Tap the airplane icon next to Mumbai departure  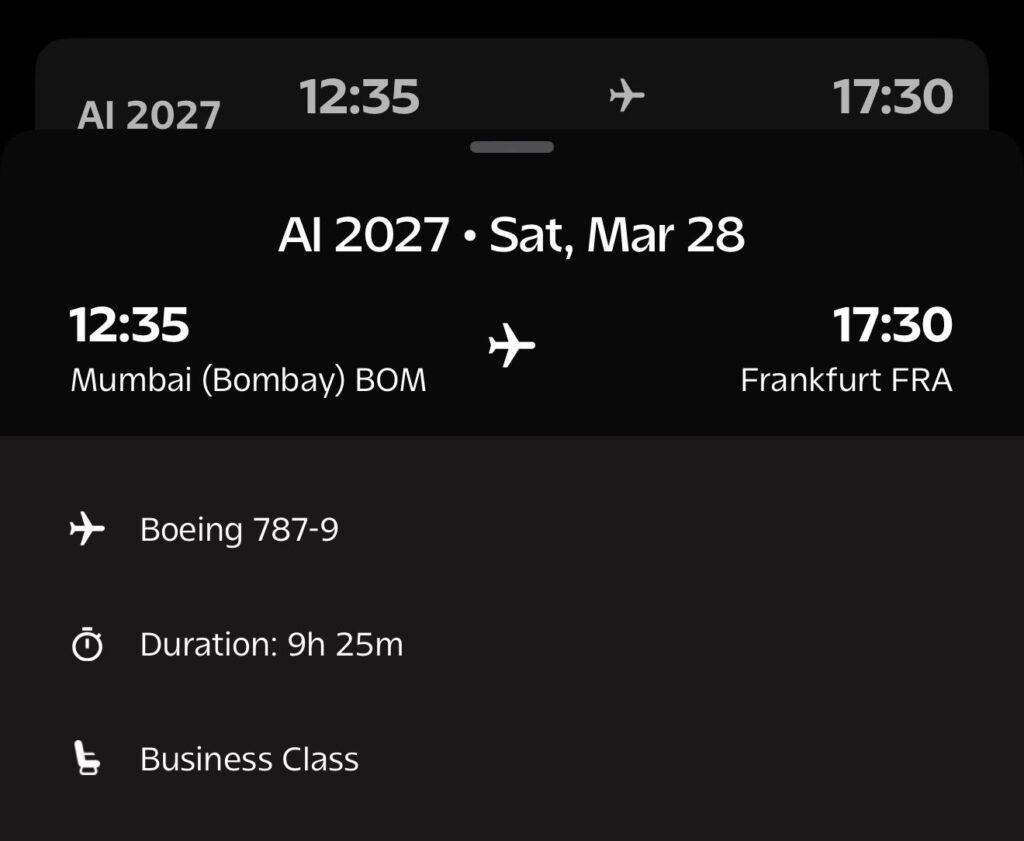(514, 344)
